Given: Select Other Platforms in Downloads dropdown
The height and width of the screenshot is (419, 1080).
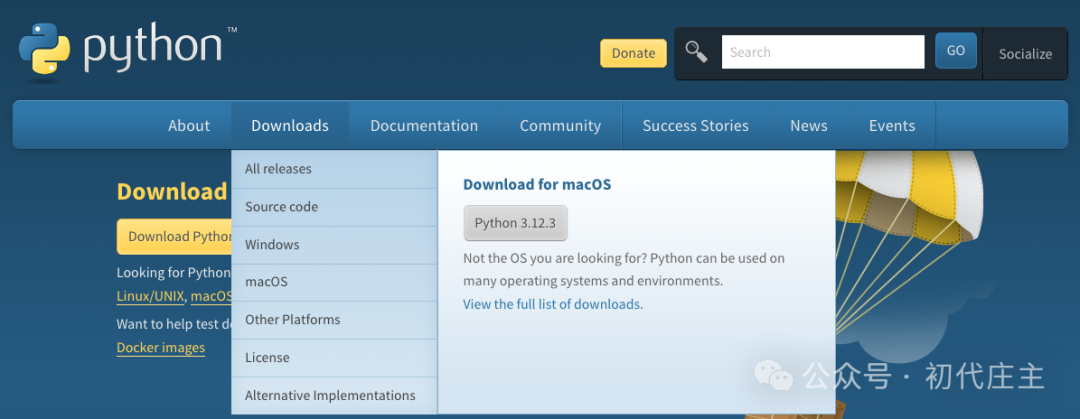Looking at the screenshot, I should [334, 320].
